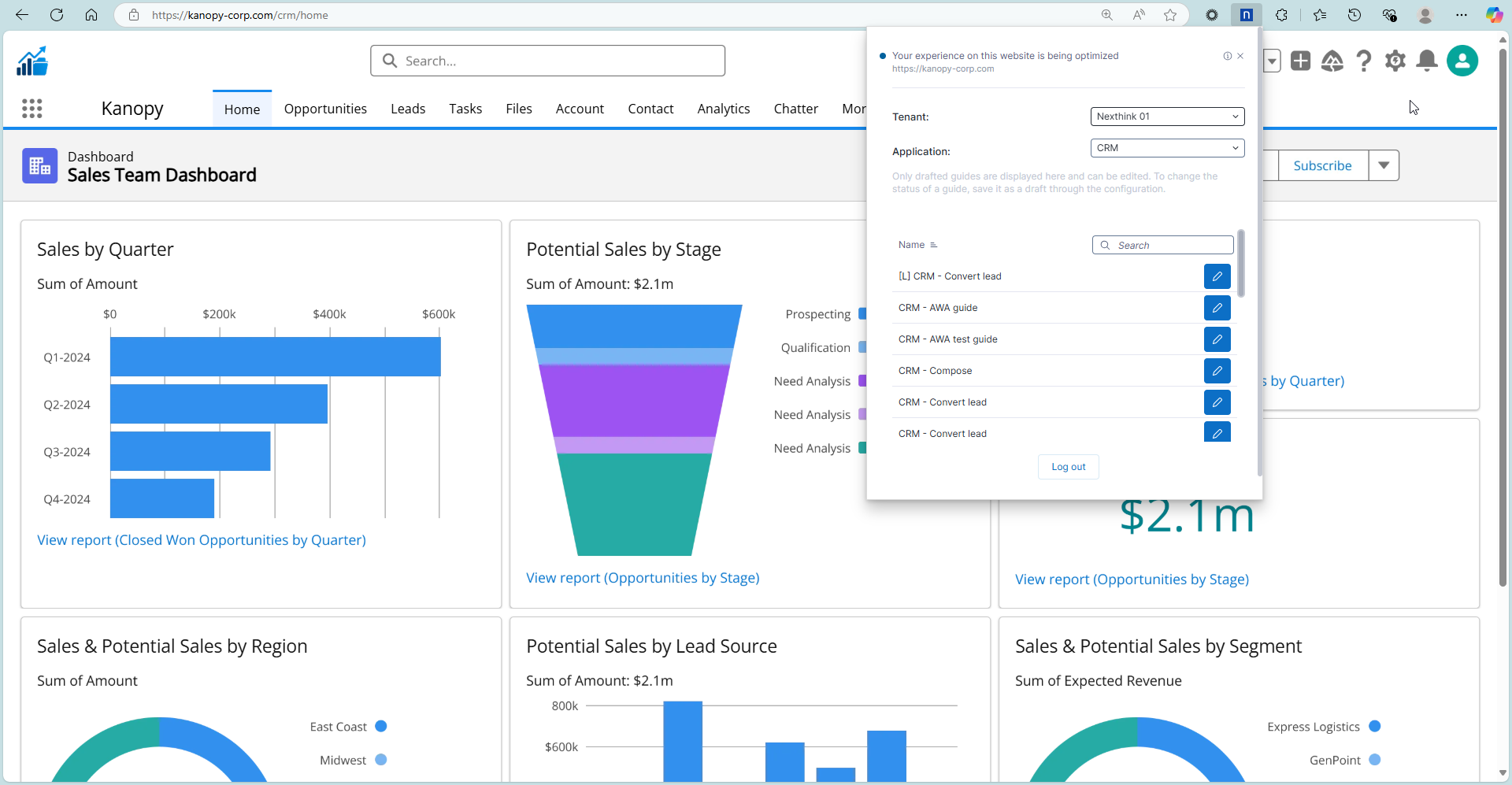Viewport: 1512px width, 785px height.
Task: Click the guide list scrollbar in popup
Action: (1241, 264)
